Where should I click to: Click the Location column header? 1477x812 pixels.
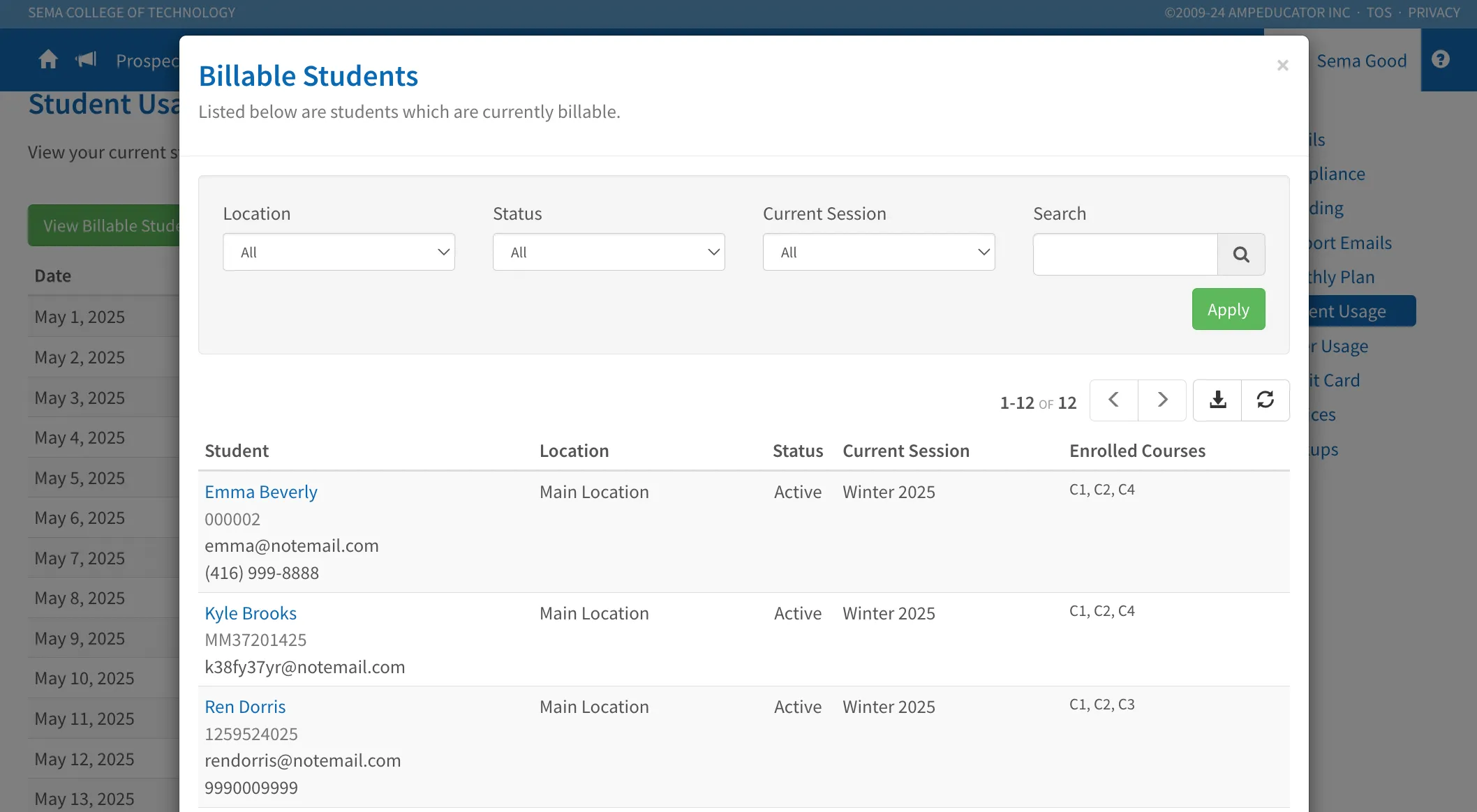[x=574, y=451]
